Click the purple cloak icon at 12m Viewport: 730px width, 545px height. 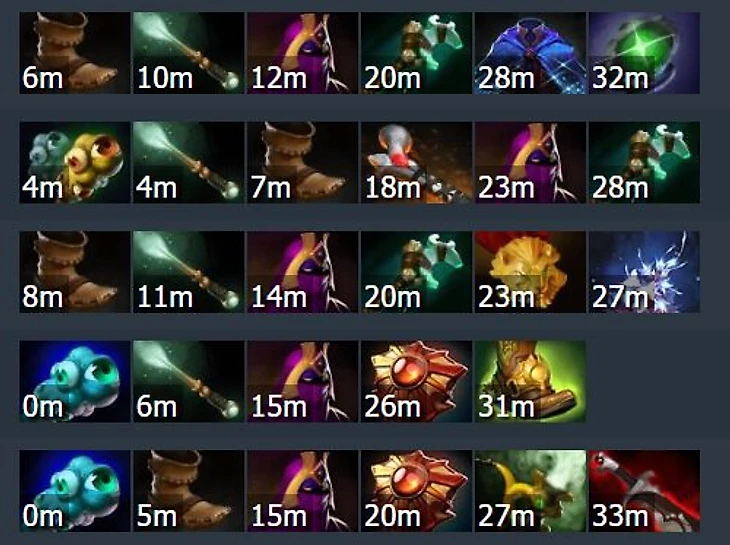coord(302,53)
